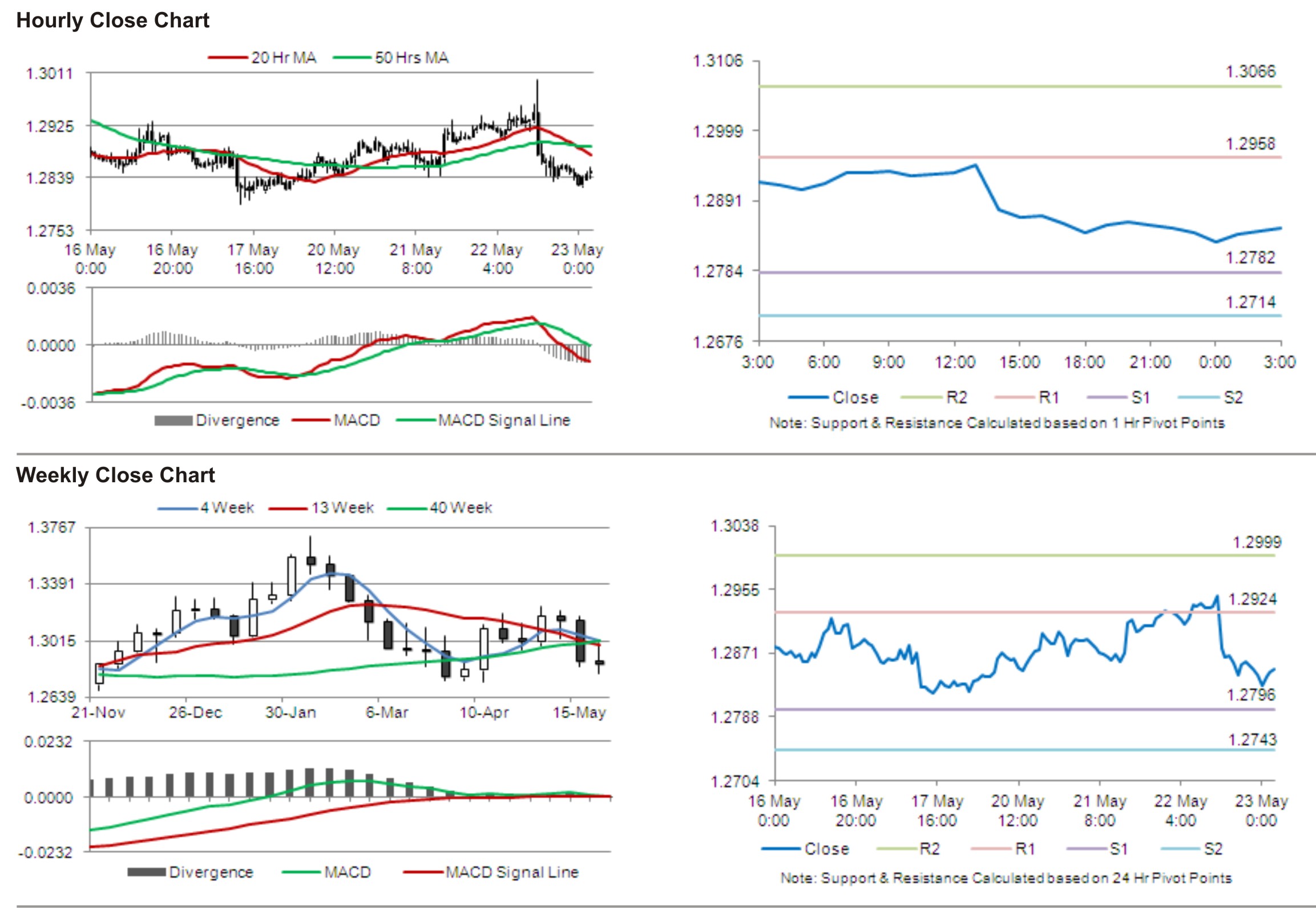Select the "1.3106" axis value
The image size is (1316, 908).
[718, 60]
